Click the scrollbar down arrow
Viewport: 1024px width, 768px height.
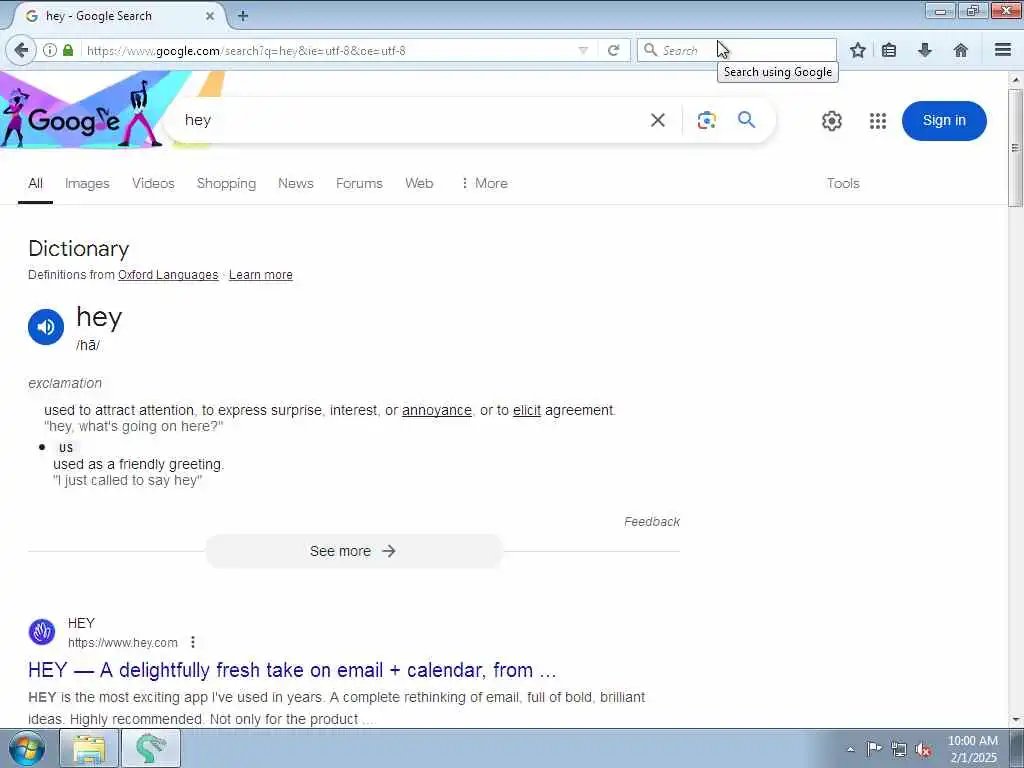(1015, 720)
